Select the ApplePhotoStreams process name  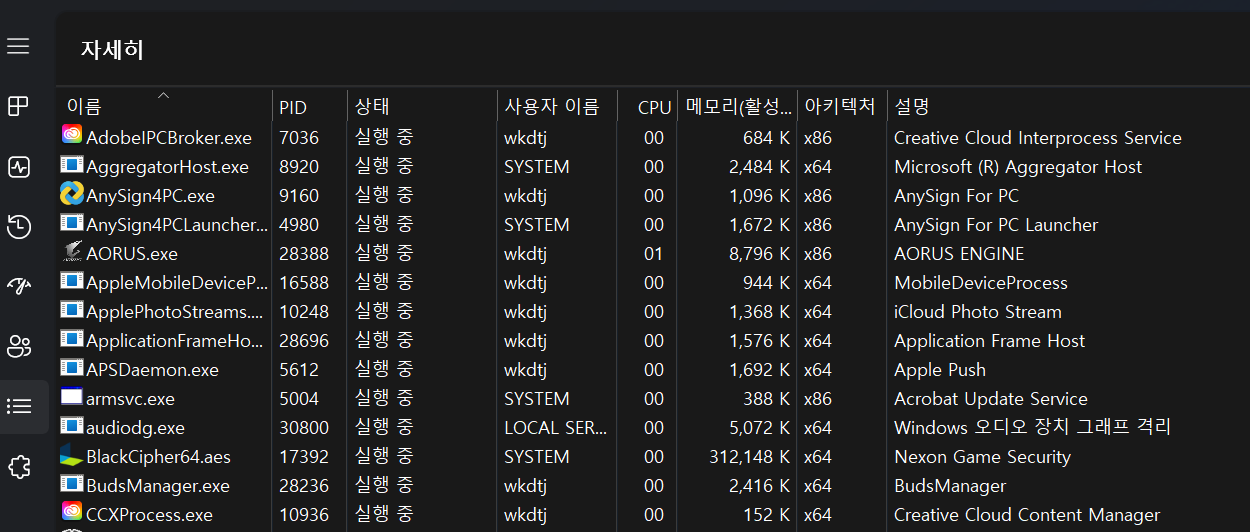pyautogui.click(x=175, y=312)
